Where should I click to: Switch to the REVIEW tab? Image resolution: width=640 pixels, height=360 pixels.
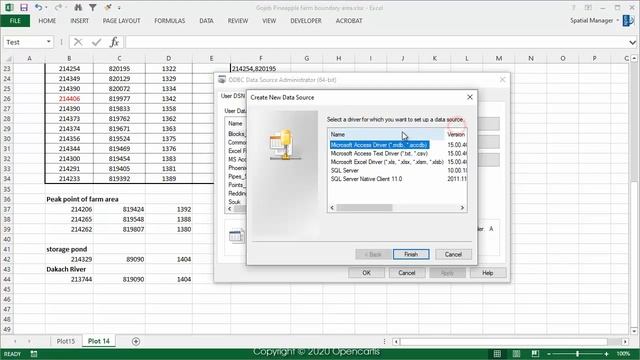[x=238, y=20]
